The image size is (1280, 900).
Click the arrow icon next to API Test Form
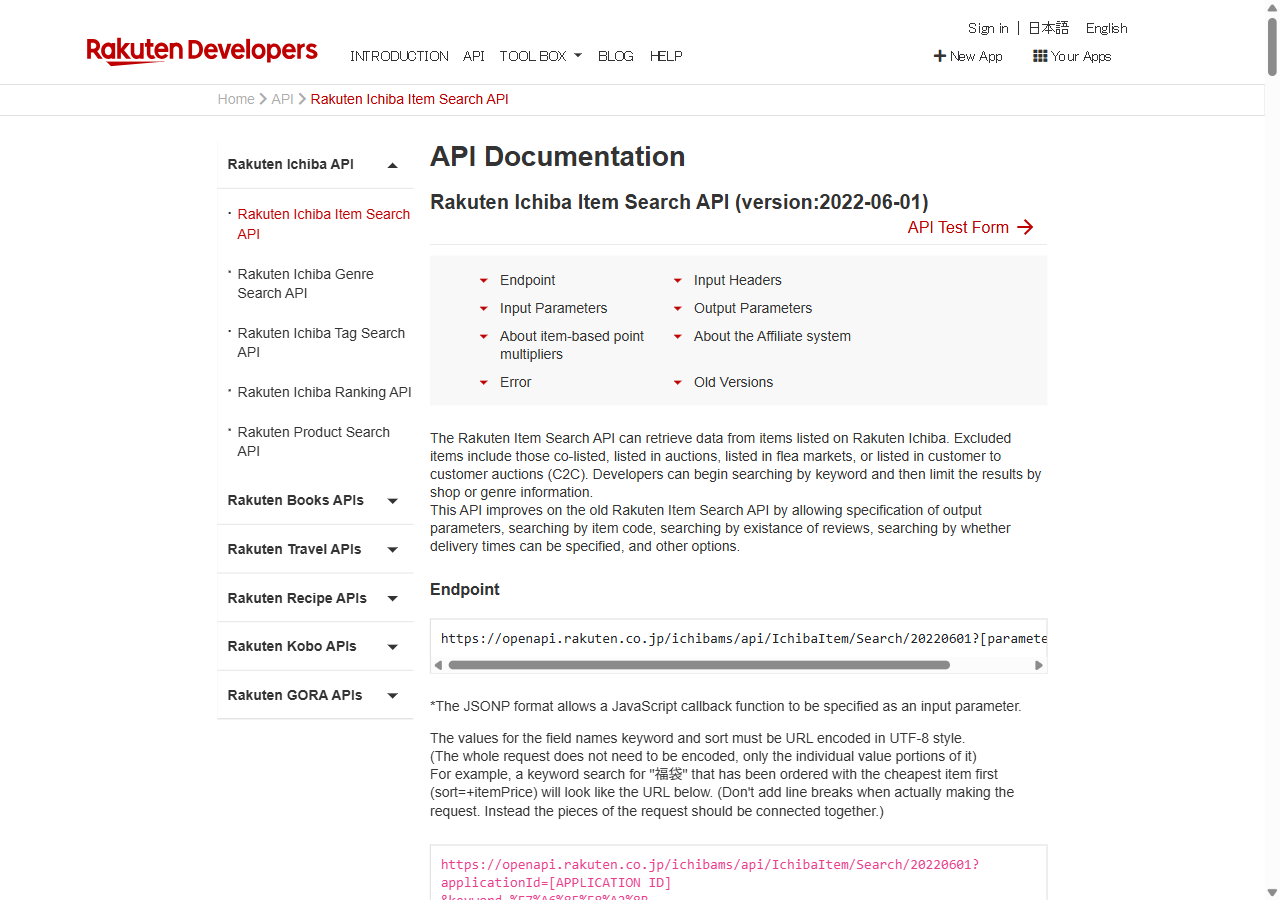click(1025, 227)
